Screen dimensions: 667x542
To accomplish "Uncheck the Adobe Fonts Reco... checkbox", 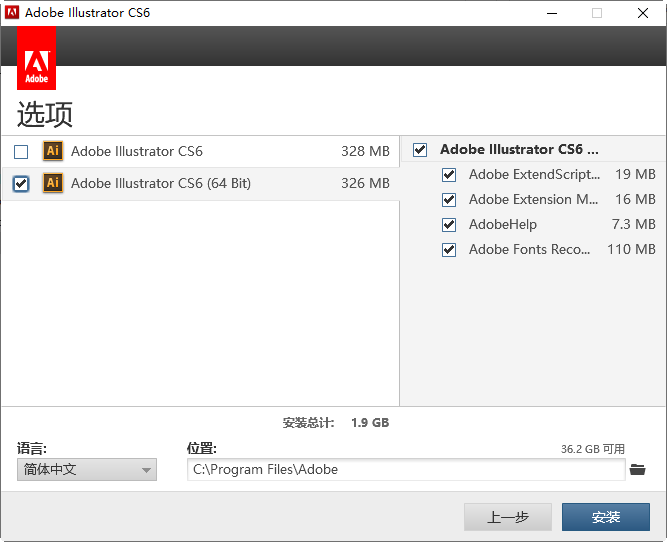I will click(x=449, y=250).
